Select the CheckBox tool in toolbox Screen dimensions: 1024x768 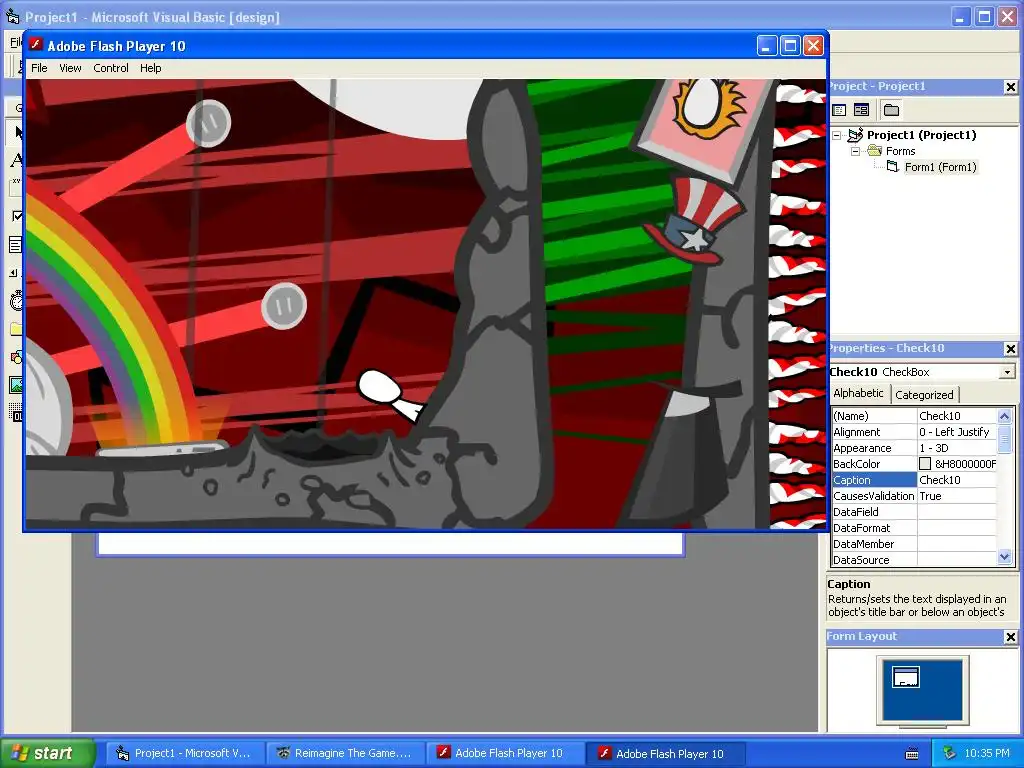coord(17,216)
